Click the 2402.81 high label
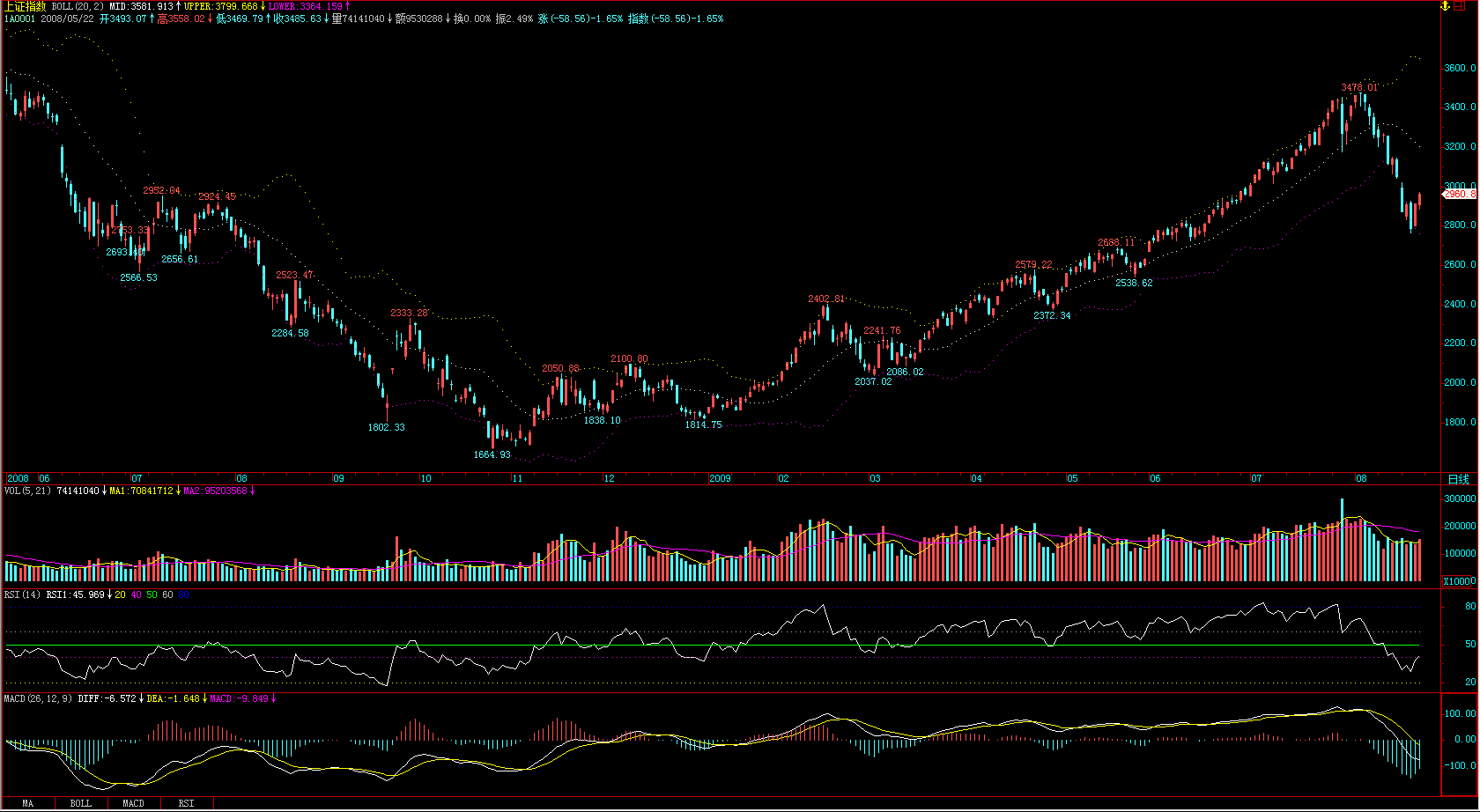Screen dimensions: 1480x812 click(826, 299)
